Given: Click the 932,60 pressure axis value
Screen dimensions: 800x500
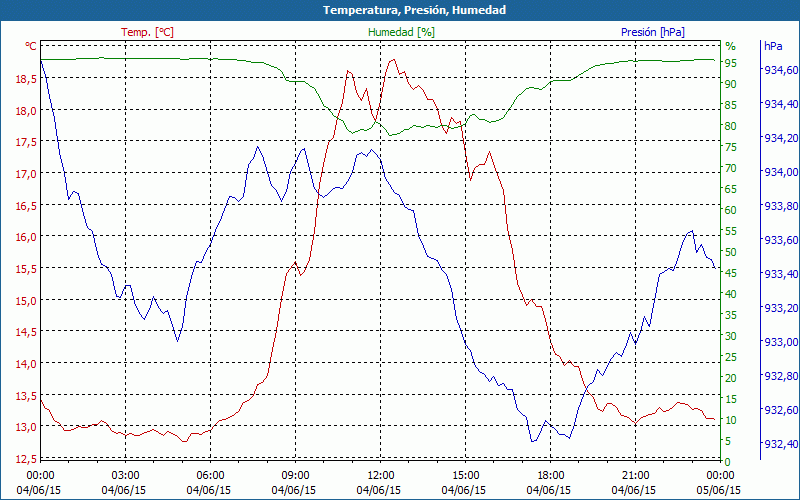Looking at the screenshot, I should click(x=781, y=410).
